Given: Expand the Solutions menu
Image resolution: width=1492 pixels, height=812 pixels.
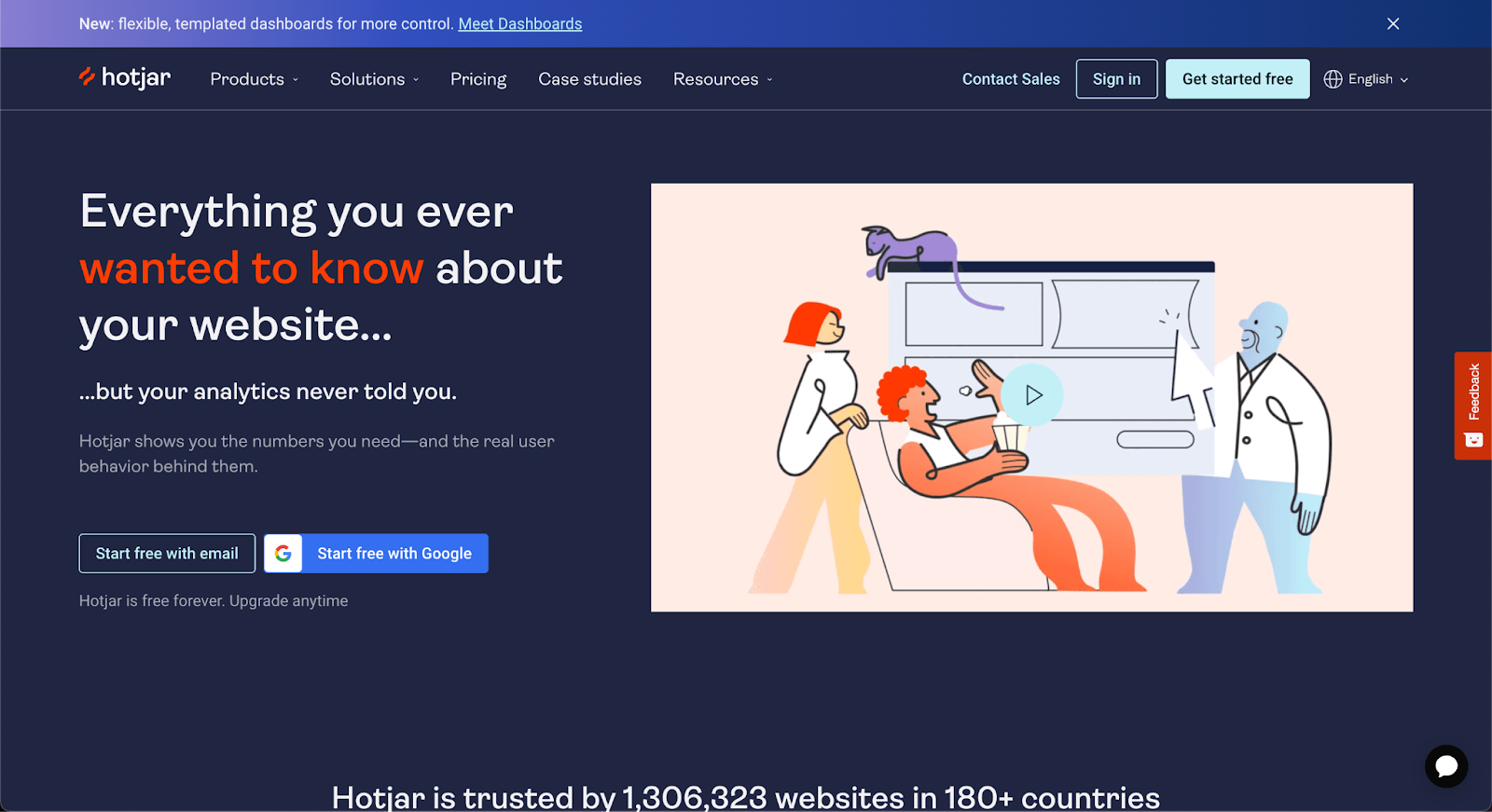Looking at the screenshot, I should point(375,79).
